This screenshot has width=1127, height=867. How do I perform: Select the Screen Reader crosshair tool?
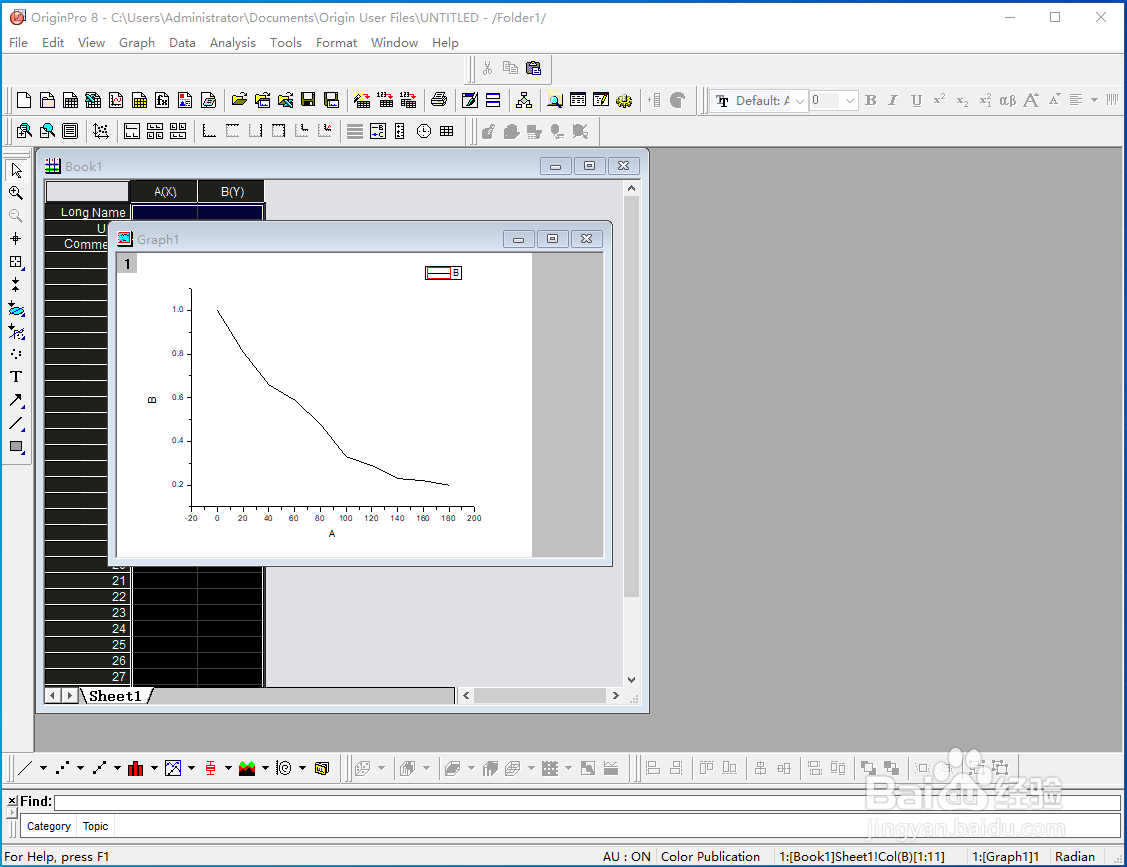16,239
